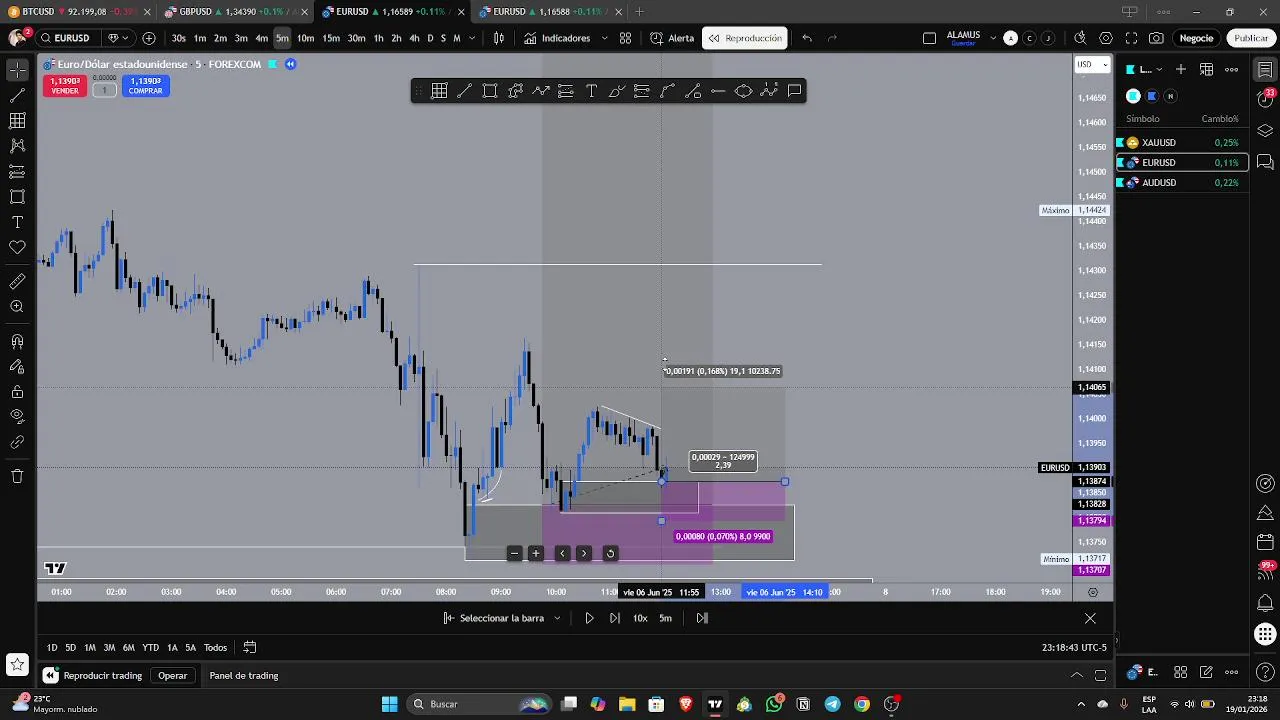Select XAUUSD in the watchlist
This screenshot has width=1280, height=720.
point(1183,143)
